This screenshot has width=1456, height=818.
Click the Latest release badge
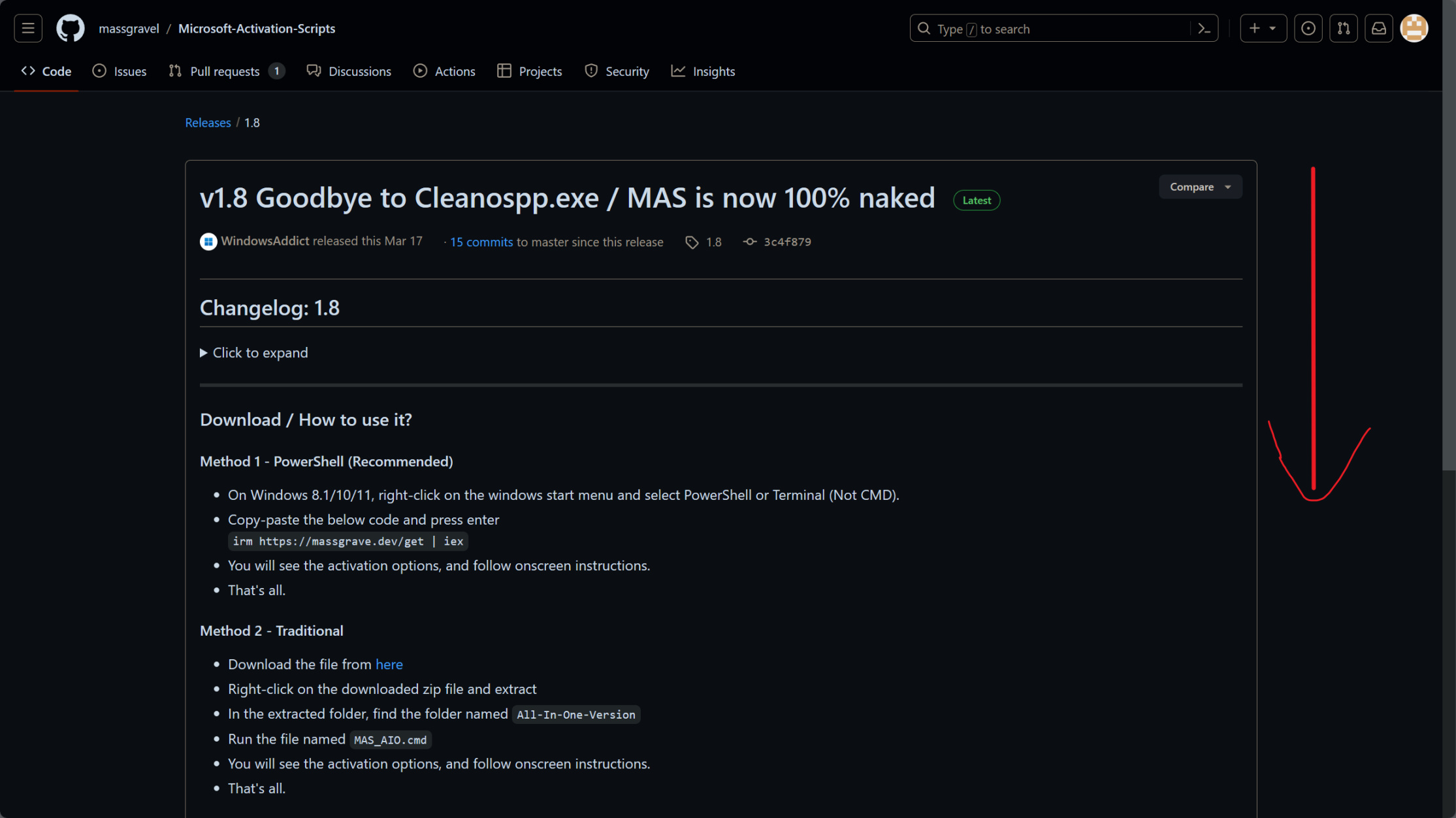(977, 200)
